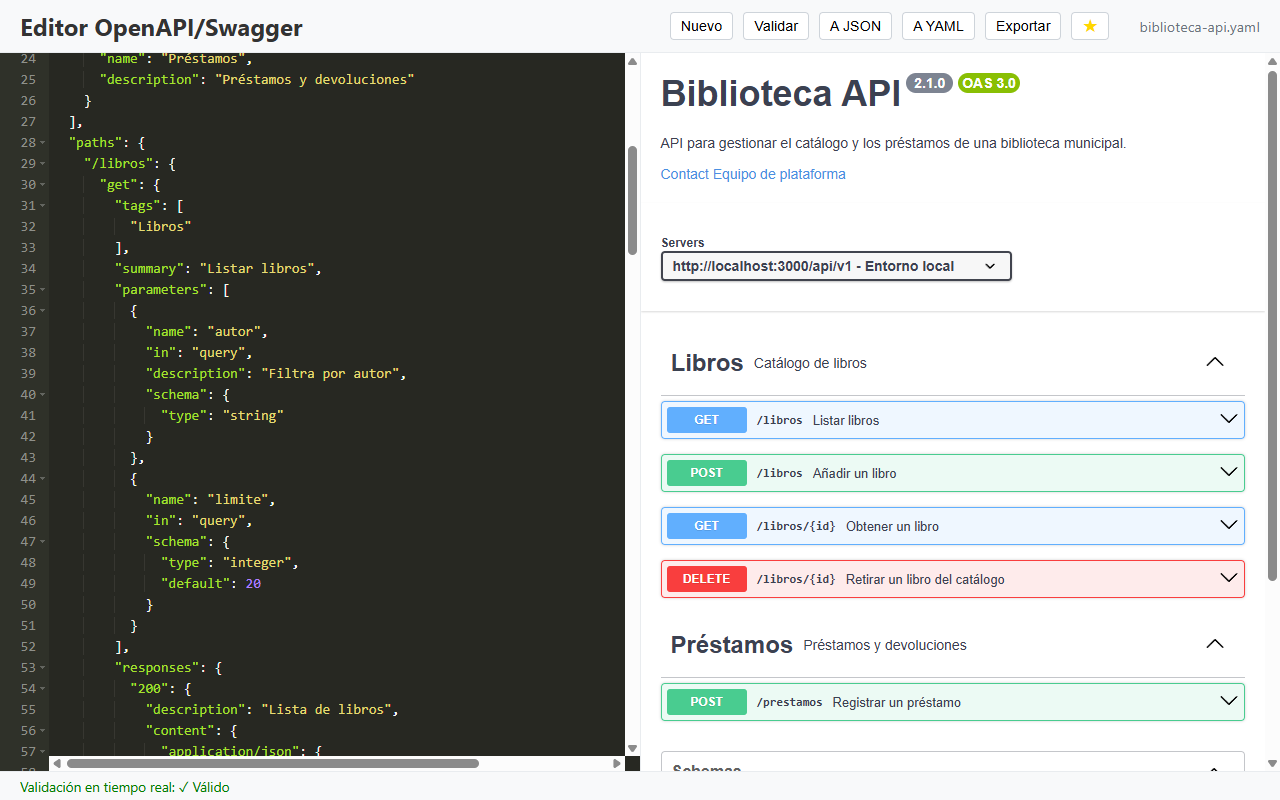Collapse the "tags" array on line 31

pyautogui.click(x=43, y=206)
